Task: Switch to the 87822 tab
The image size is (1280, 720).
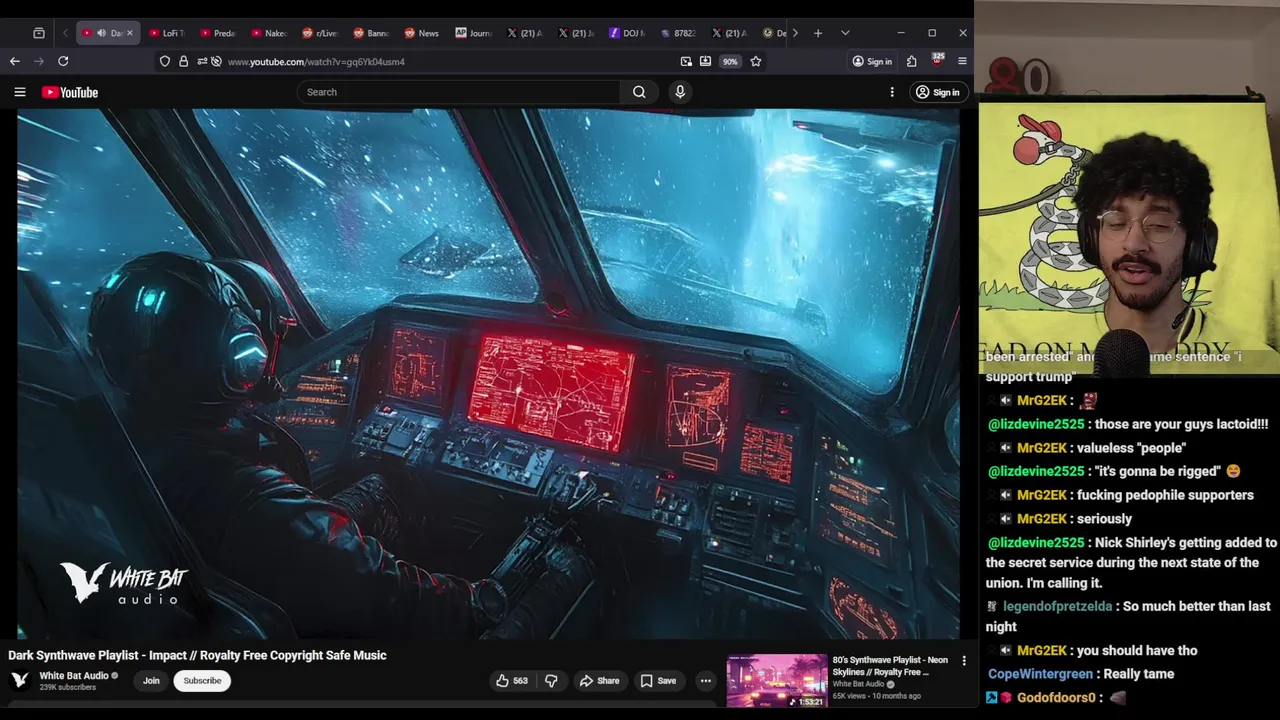Action: click(679, 33)
